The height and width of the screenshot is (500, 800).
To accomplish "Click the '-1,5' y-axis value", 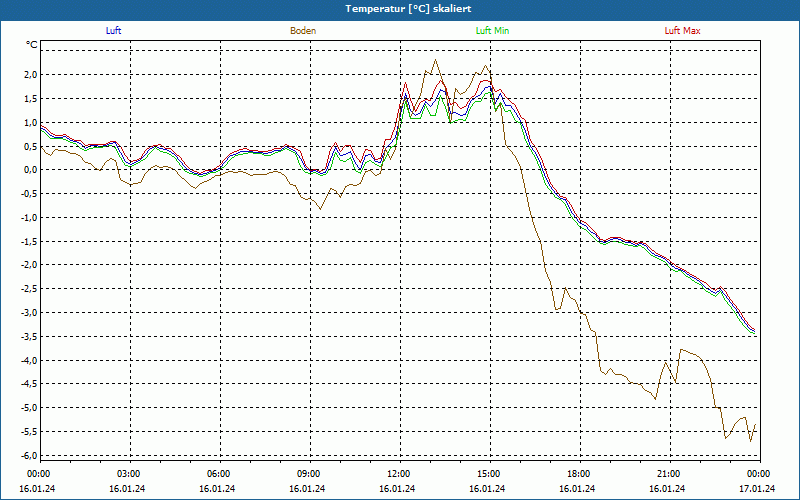I will [29, 241].
